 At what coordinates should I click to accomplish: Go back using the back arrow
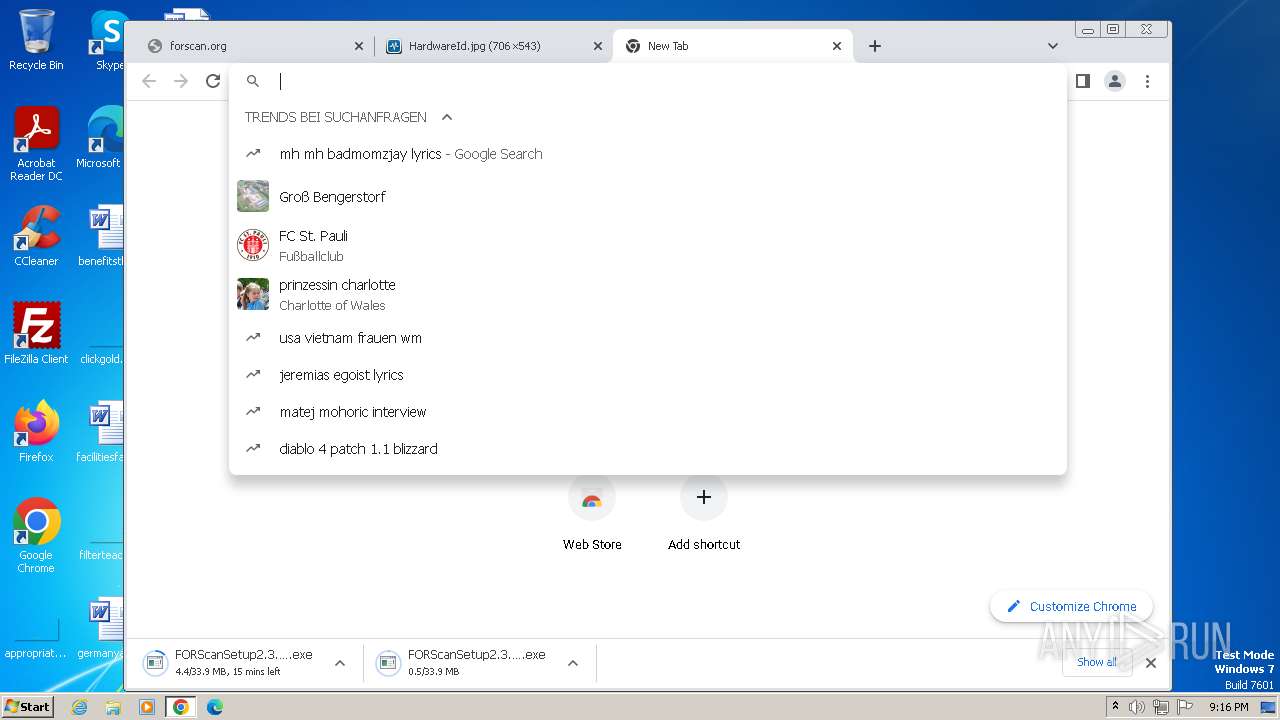[x=149, y=81]
